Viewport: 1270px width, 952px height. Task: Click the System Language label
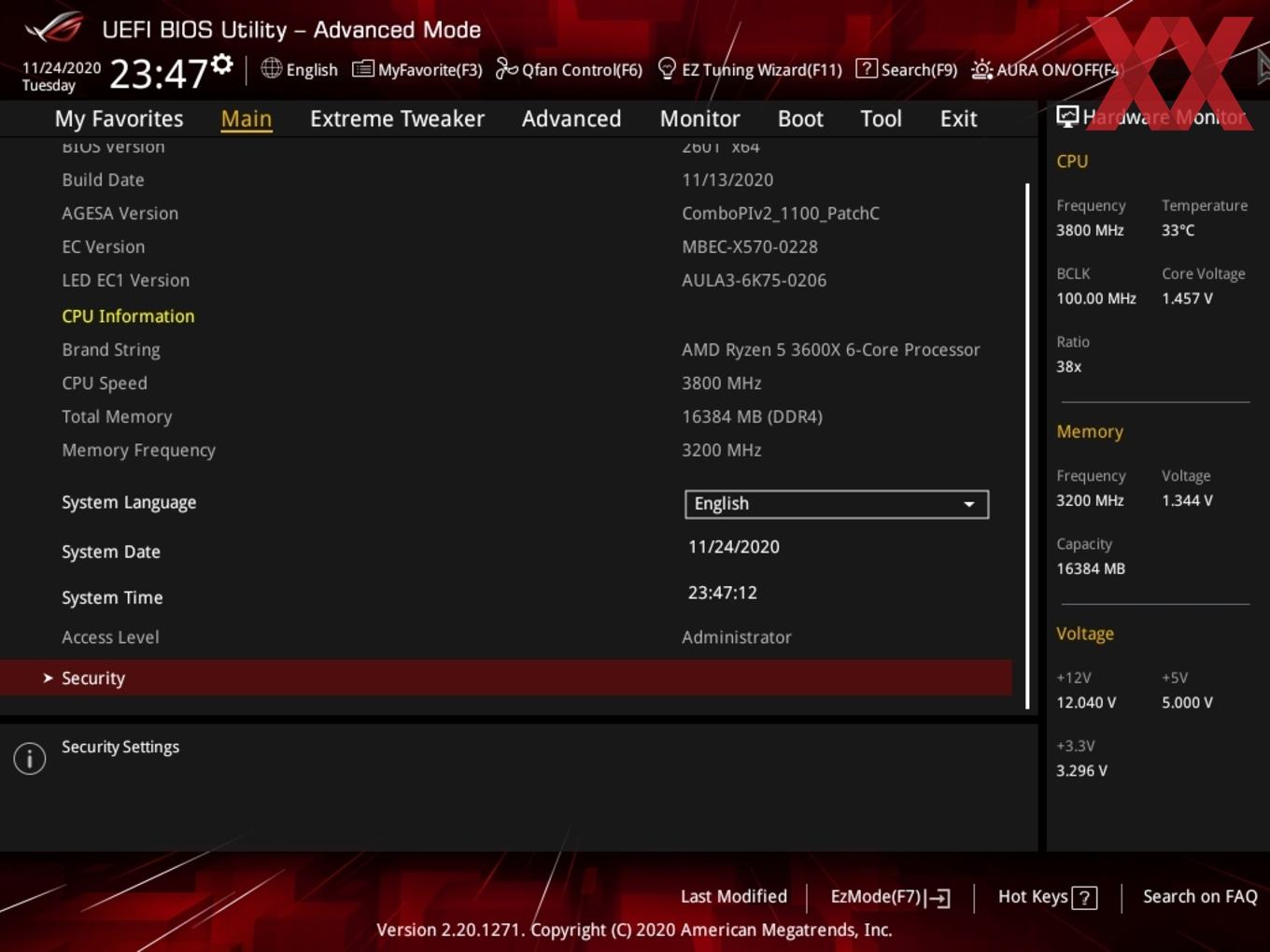[129, 502]
